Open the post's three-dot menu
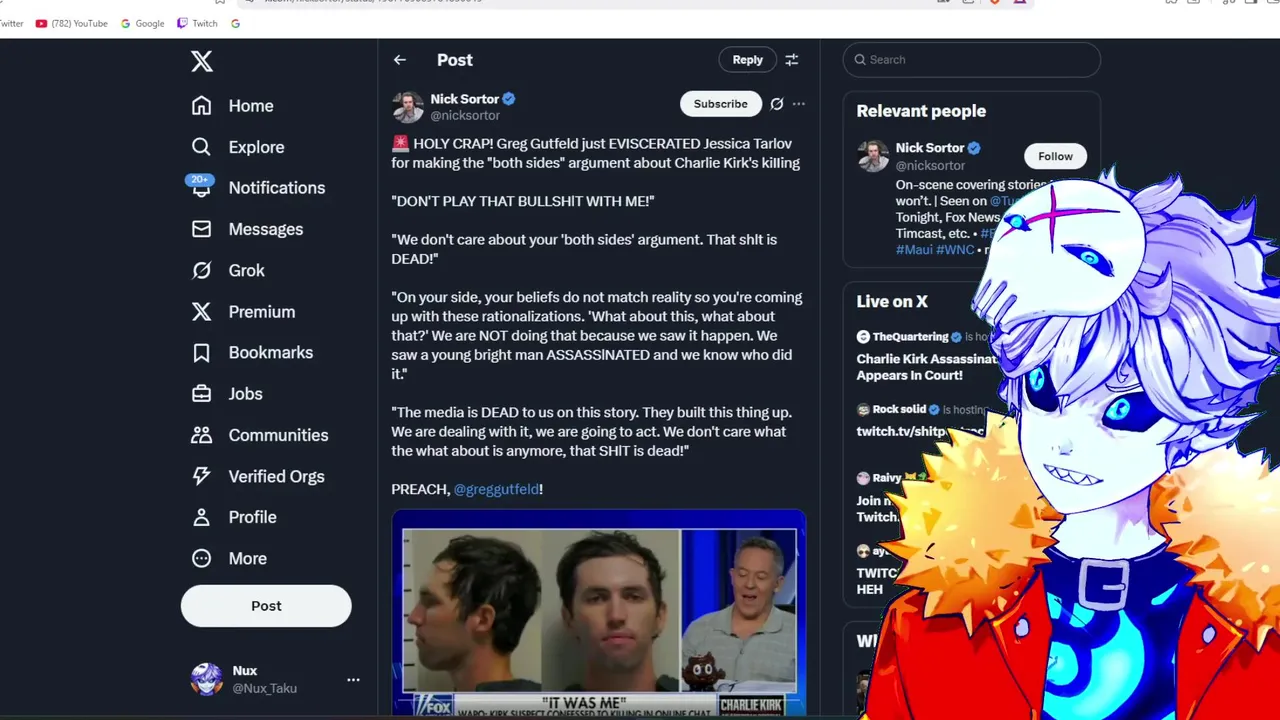Image resolution: width=1280 pixels, height=720 pixels. (x=799, y=104)
